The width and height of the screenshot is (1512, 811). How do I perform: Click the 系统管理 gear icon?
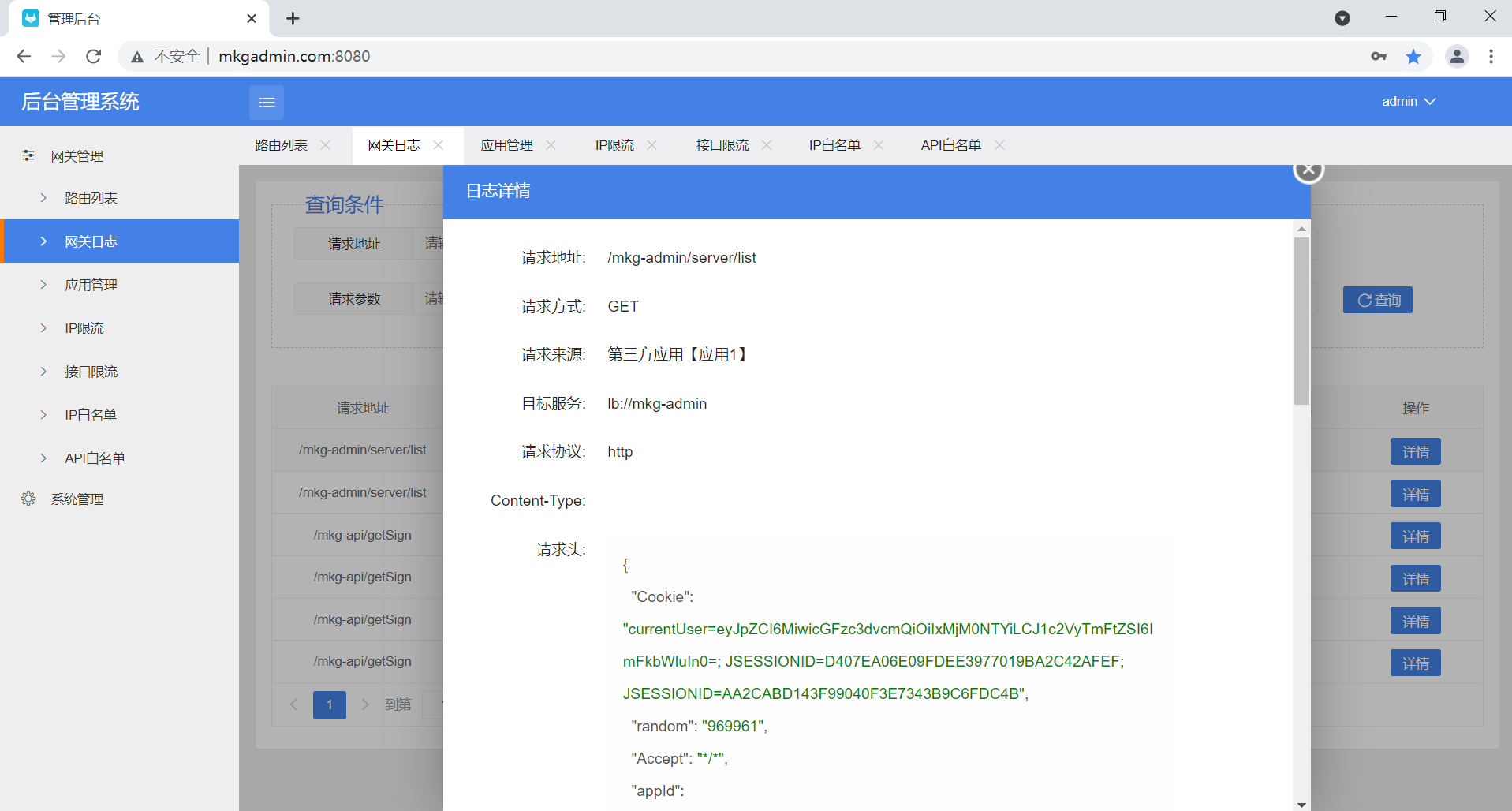[x=28, y=499]
